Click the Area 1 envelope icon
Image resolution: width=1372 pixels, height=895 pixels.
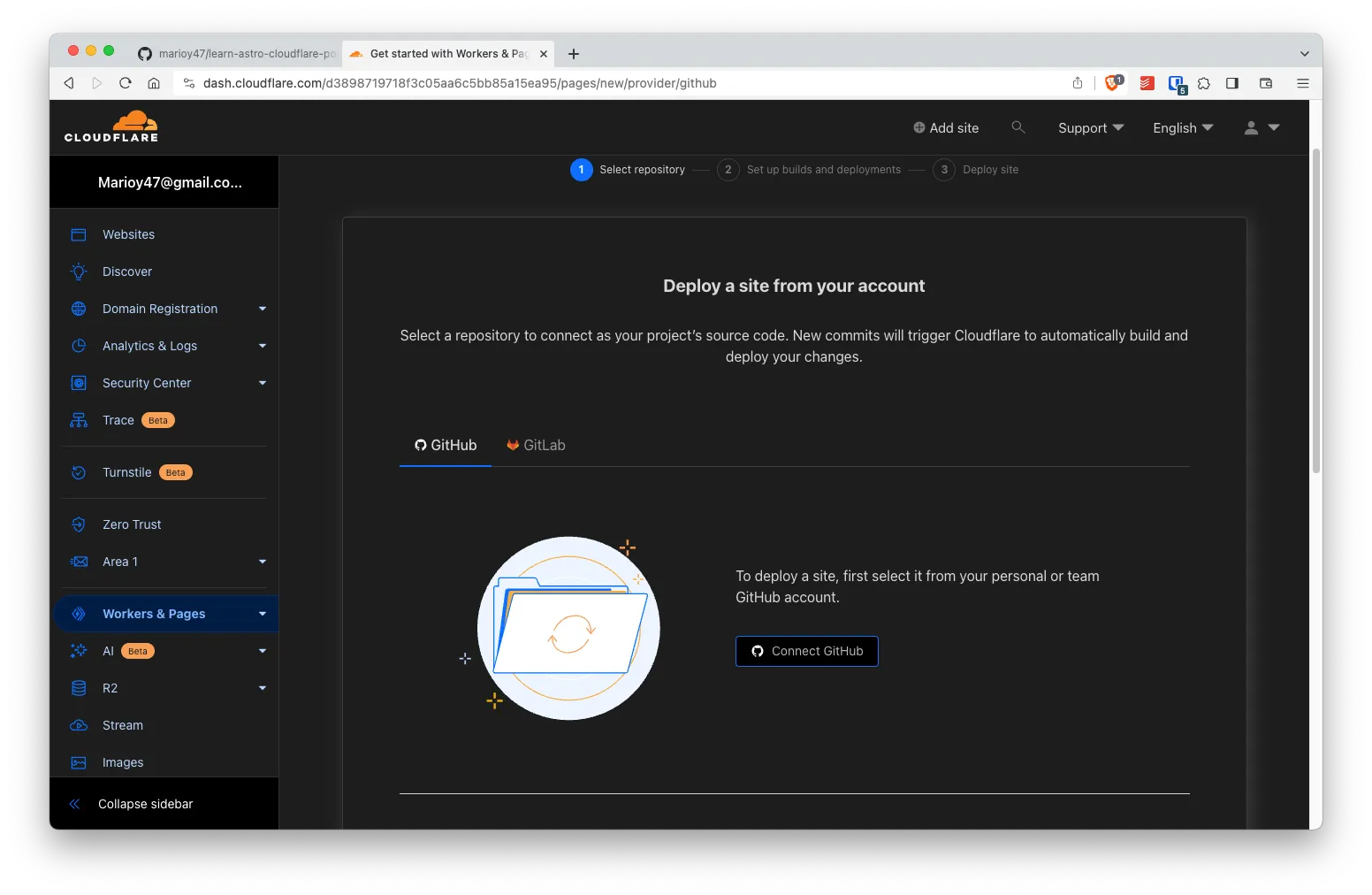click(x=79, y=562)
